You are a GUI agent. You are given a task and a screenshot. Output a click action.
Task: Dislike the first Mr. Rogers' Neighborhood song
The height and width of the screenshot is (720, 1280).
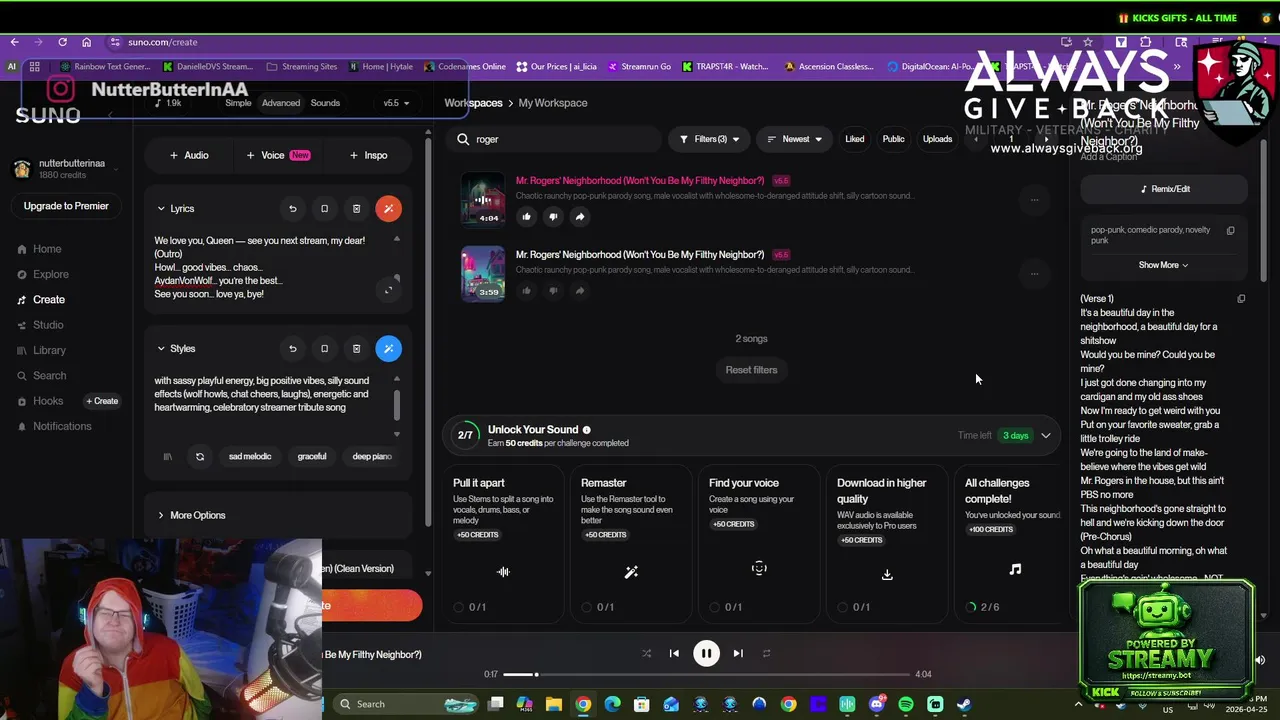[553, 216]
